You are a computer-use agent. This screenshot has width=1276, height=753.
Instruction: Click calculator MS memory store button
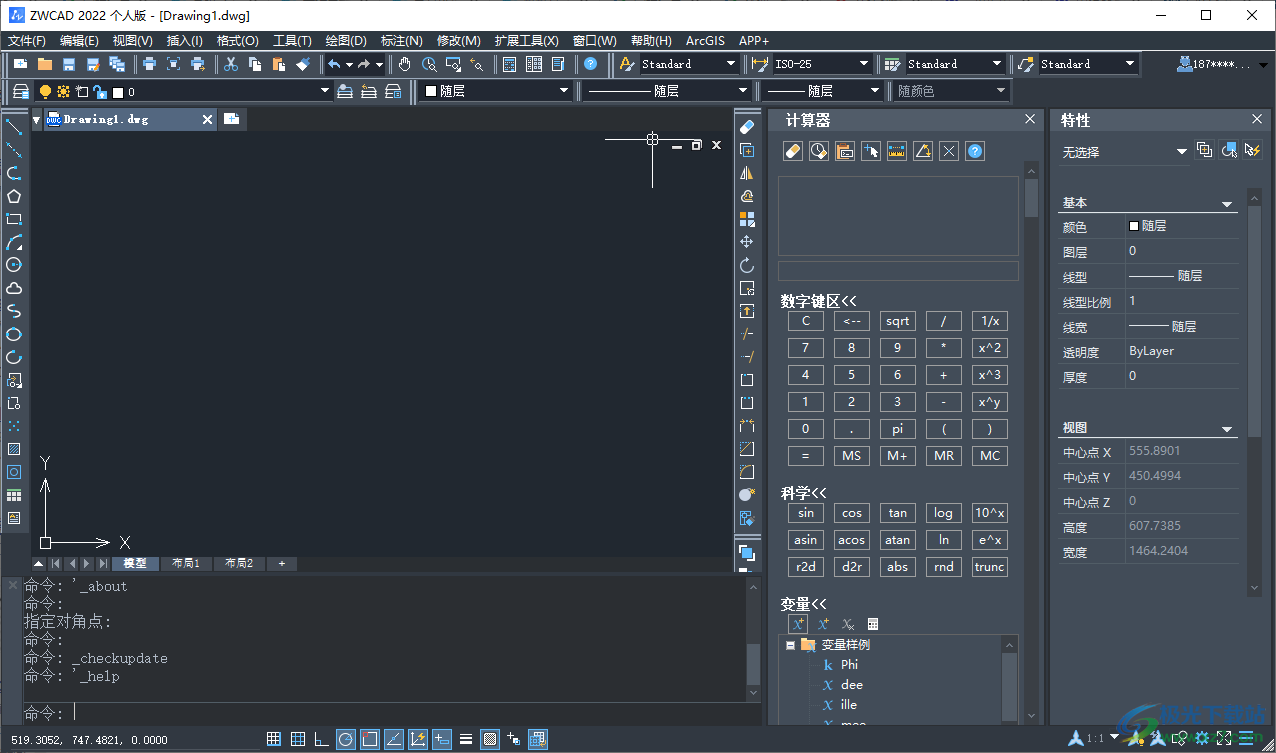(x=851, y=456)
